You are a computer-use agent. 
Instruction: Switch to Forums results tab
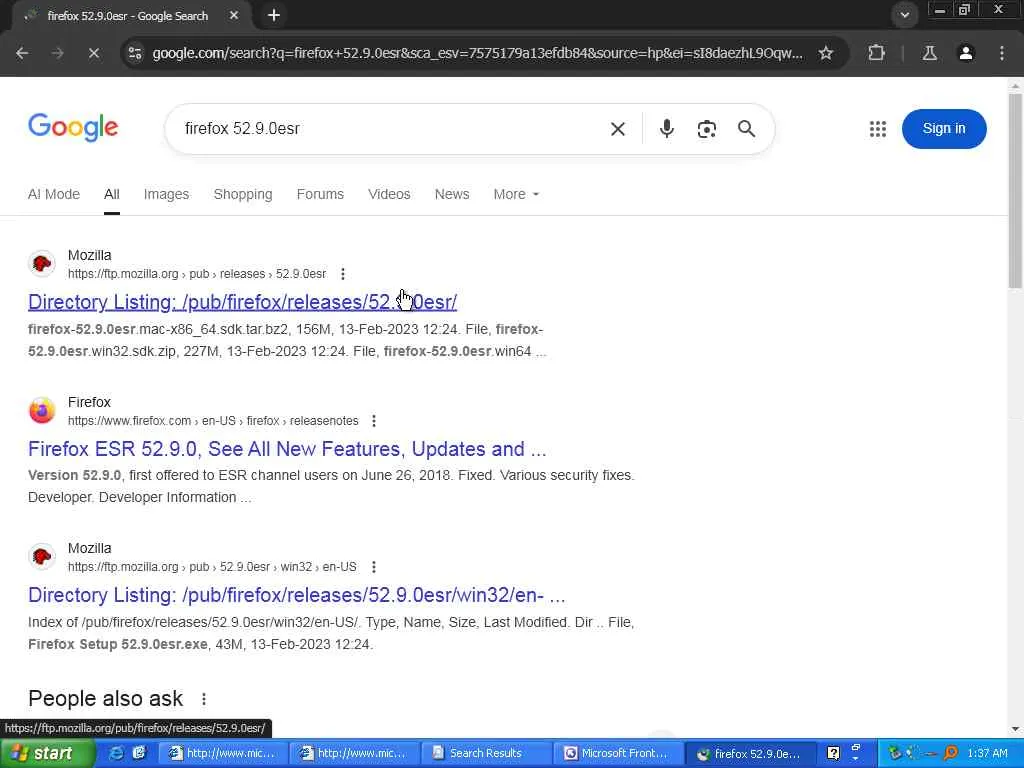click(320, 194)
